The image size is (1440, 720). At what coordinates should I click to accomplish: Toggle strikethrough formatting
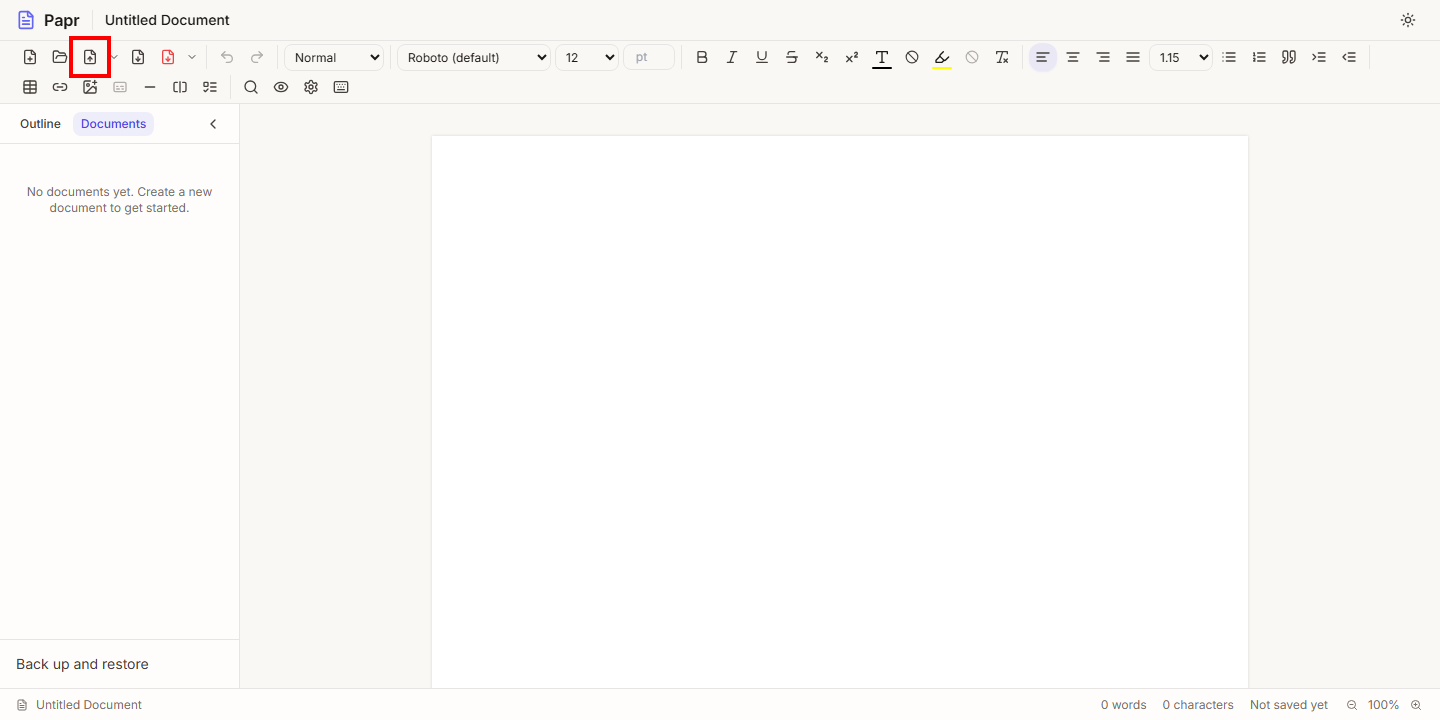(x=792, y=57)
